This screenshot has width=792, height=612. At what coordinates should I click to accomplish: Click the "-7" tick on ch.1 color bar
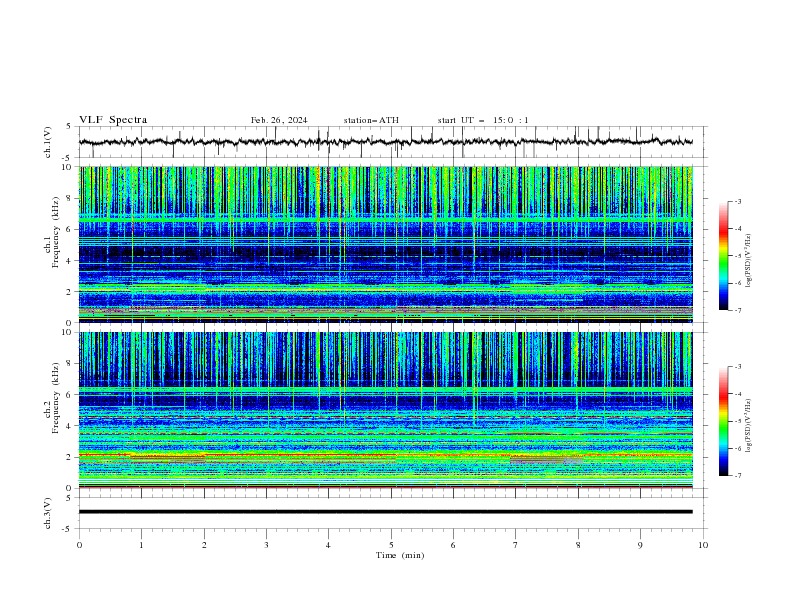pos(738,310)
